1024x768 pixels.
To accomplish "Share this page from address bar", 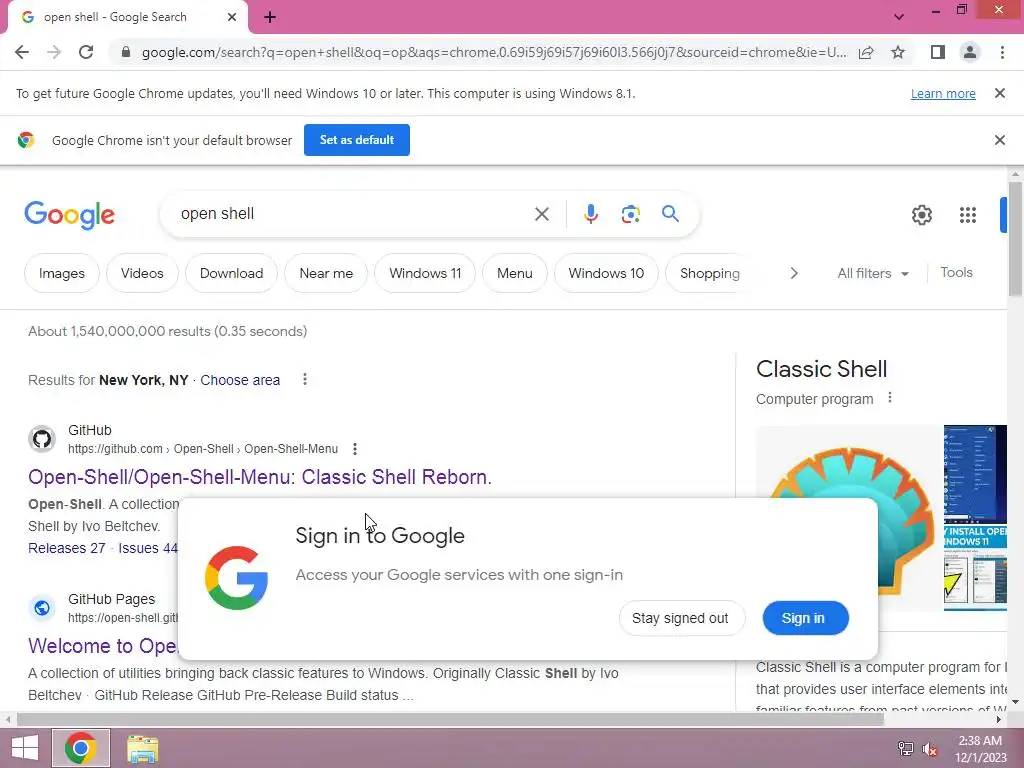I will 866,52.
